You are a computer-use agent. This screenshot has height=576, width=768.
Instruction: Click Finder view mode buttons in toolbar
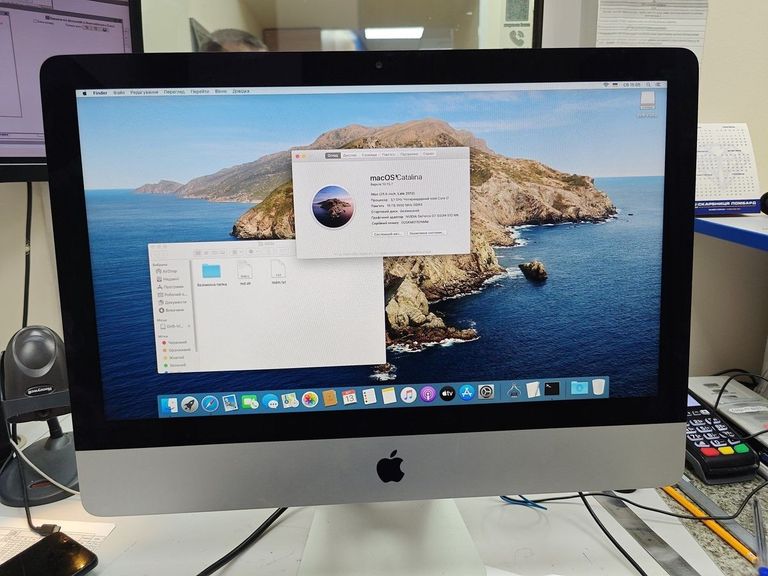[210, 253]
